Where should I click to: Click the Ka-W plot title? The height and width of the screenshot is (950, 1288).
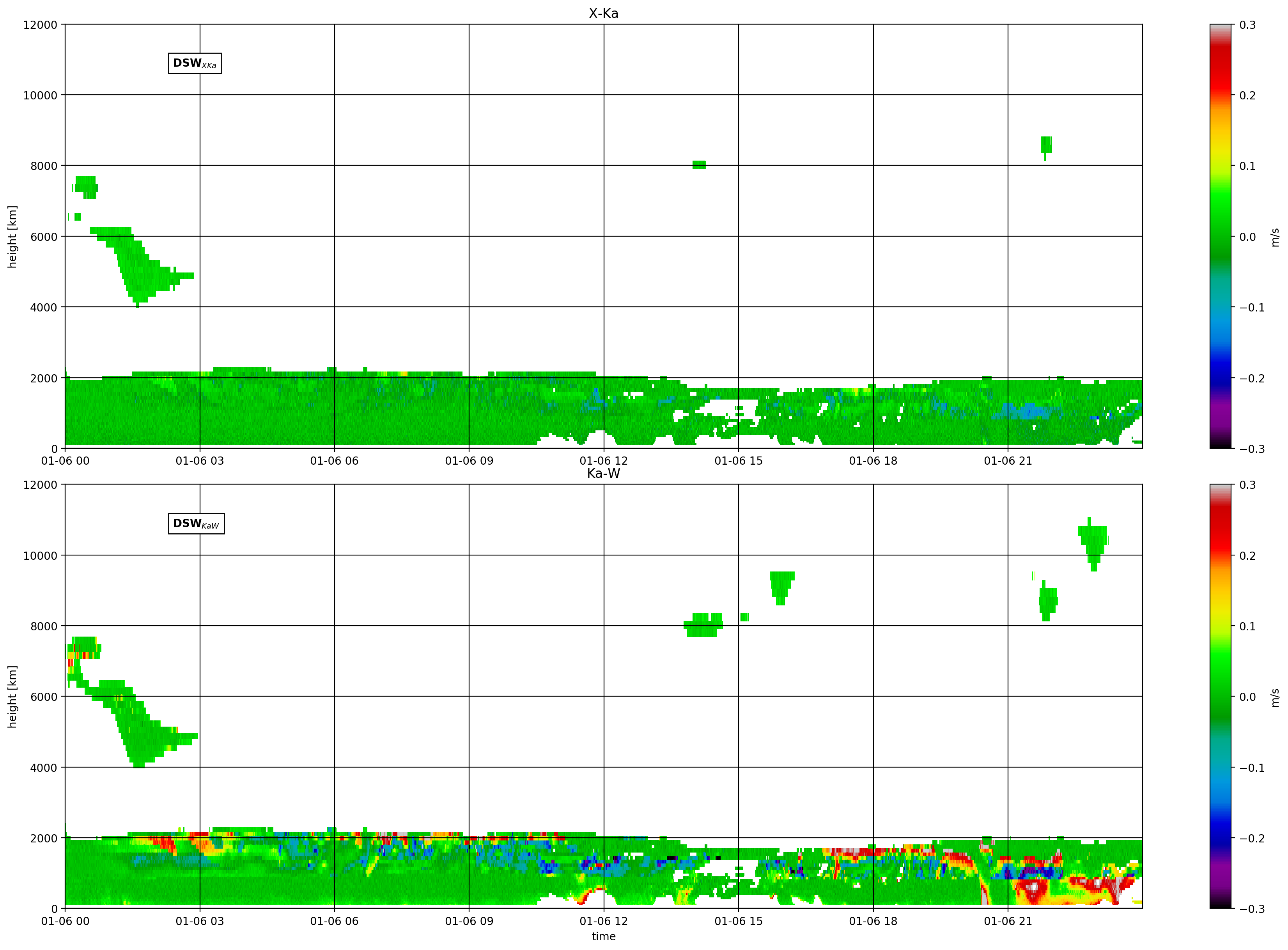[x=603, y=473]
